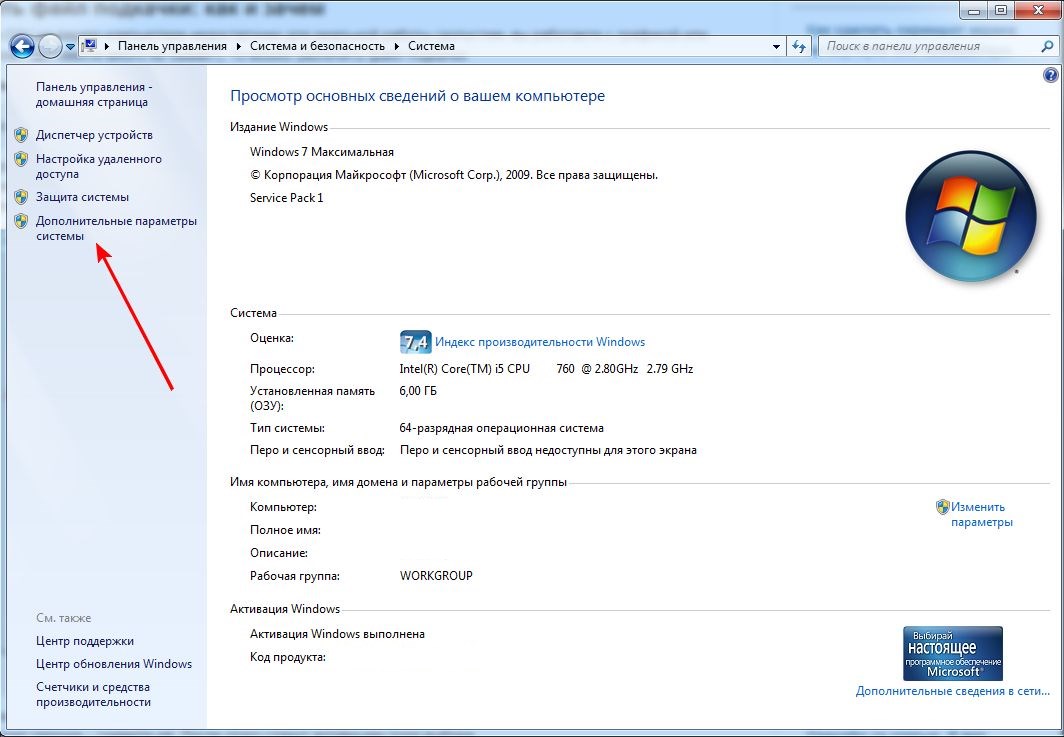Expand the arrow after Система и безопасность

396,46
